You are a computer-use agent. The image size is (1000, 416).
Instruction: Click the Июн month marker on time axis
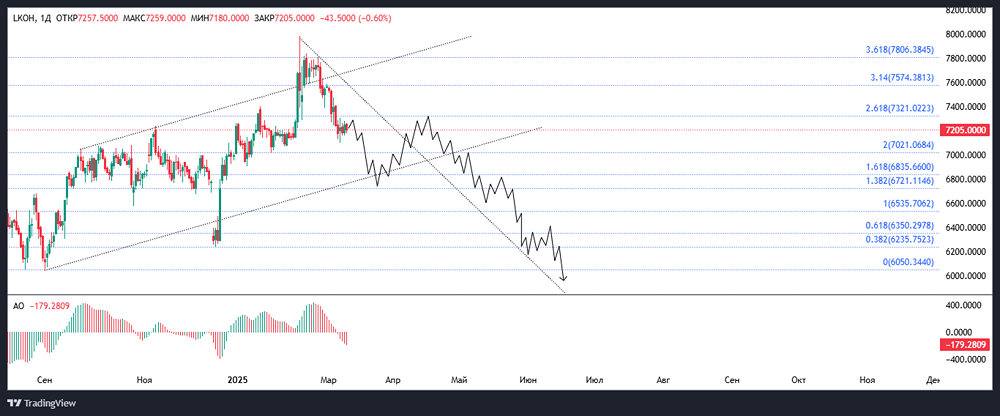point(528,380)
